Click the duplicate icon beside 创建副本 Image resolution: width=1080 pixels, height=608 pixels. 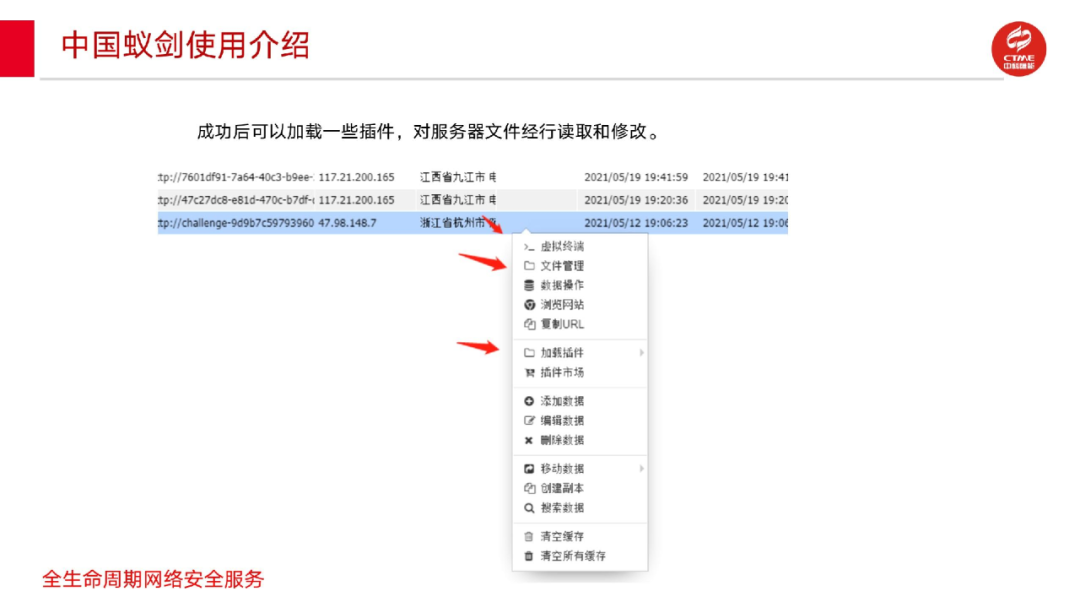[529, 488]
